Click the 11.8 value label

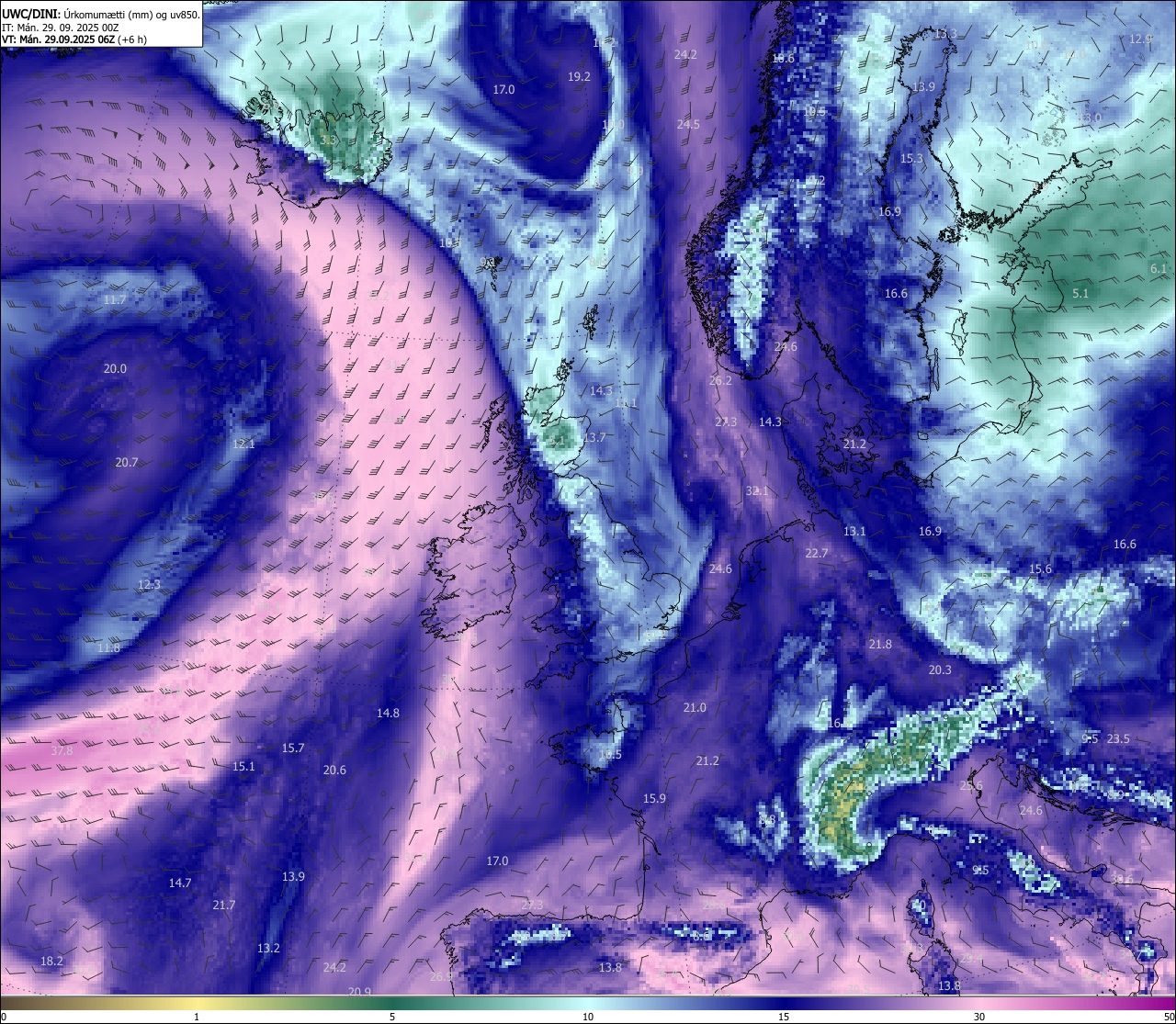coord(108,648)
